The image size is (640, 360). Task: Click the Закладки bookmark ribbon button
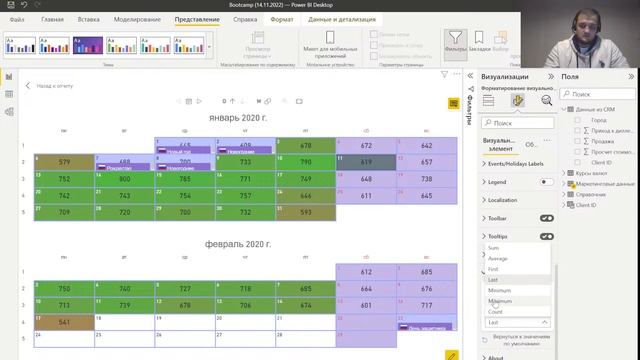pyautogui.click(x=479, y=42)
